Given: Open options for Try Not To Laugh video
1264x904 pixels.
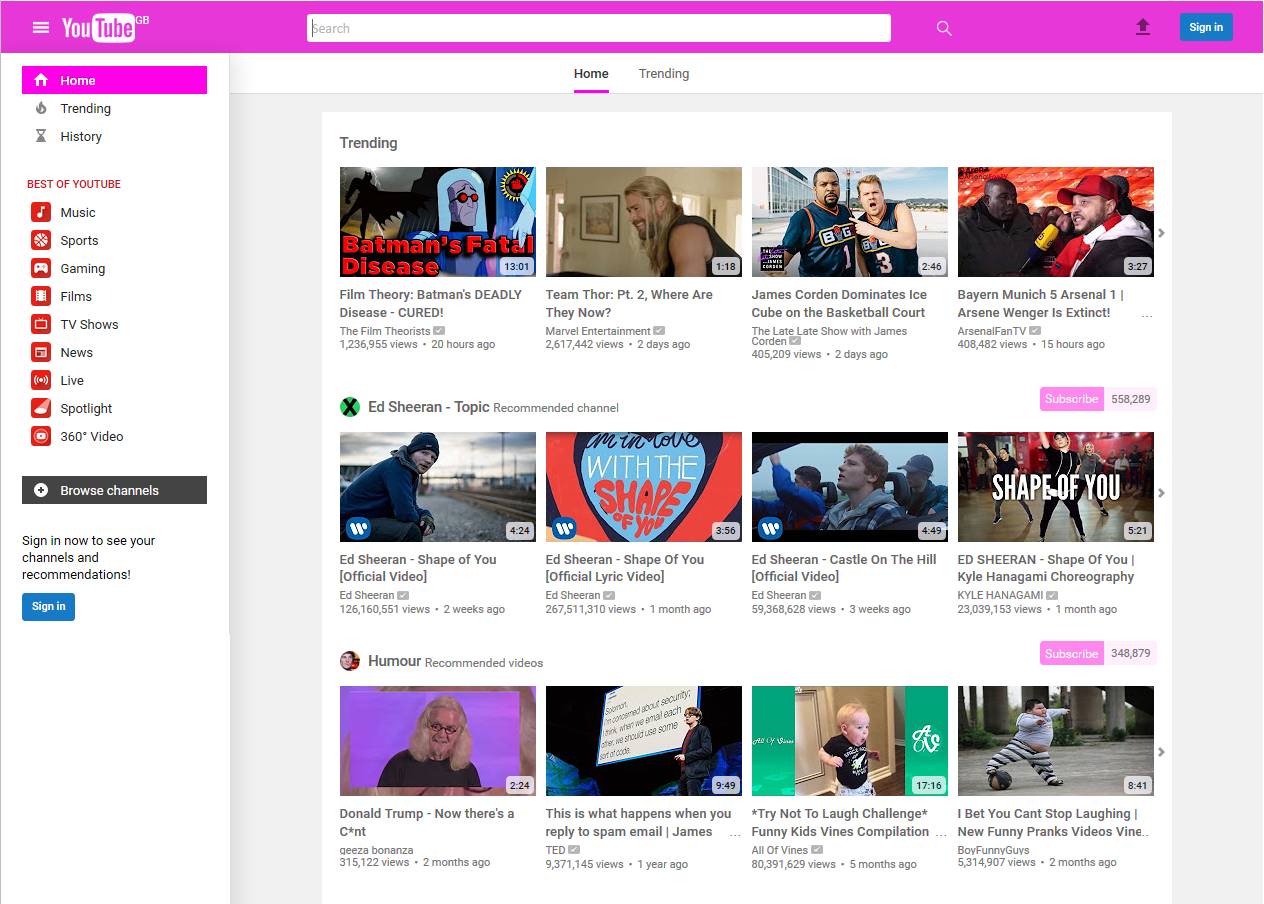Looking at the screenshot, I should [941, 834].
